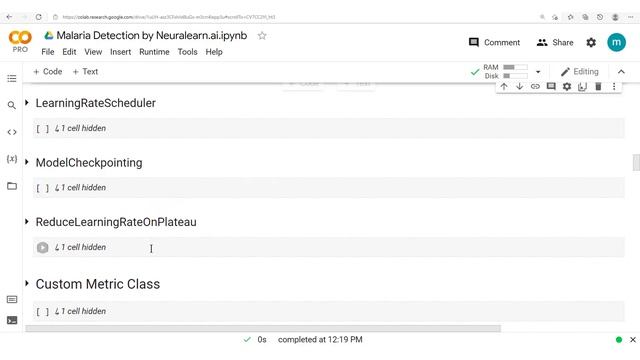Add a new Code cell

(x=48, y=72)
